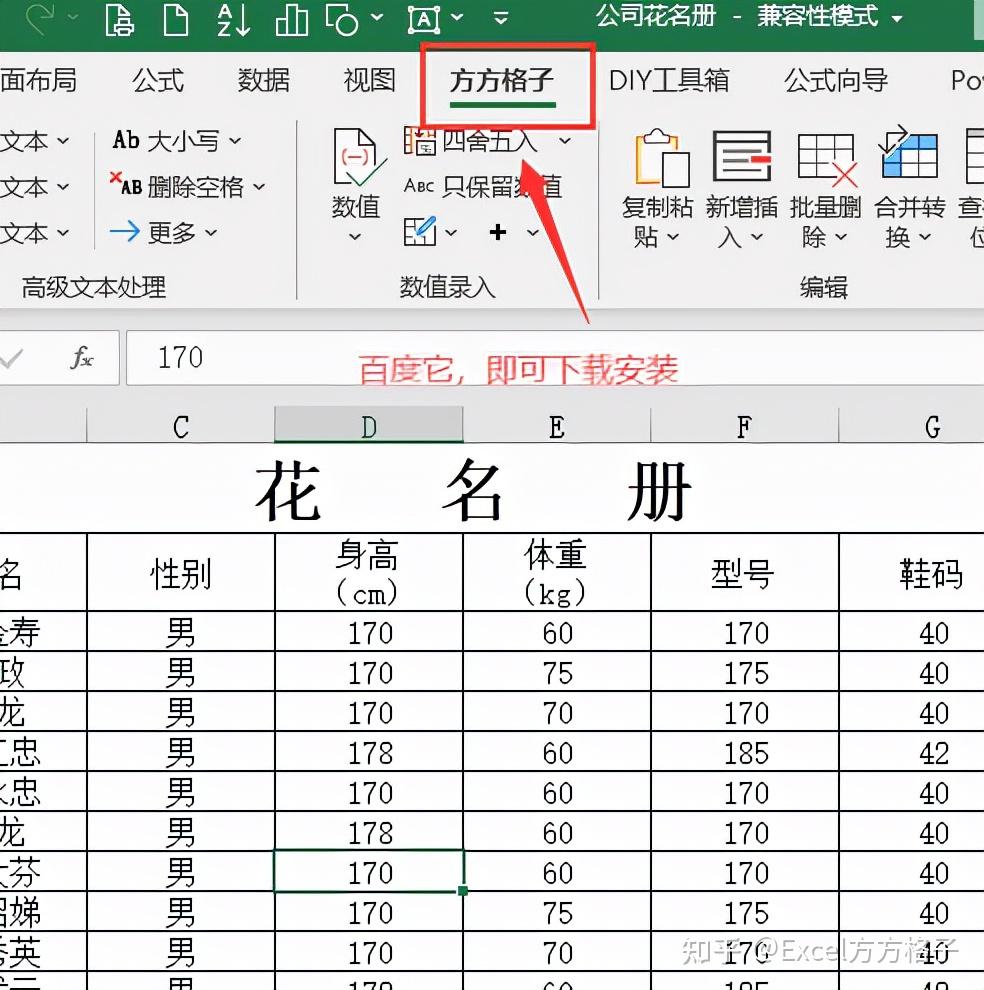Click the 删除空格 remove spaces button

(x=188, y=186)
